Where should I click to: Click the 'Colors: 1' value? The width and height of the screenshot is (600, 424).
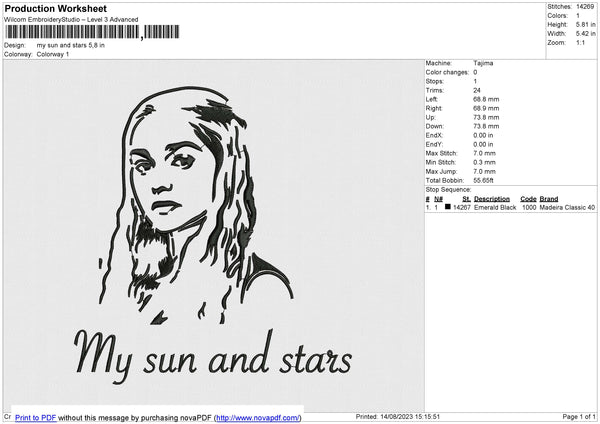pos(578,16)
